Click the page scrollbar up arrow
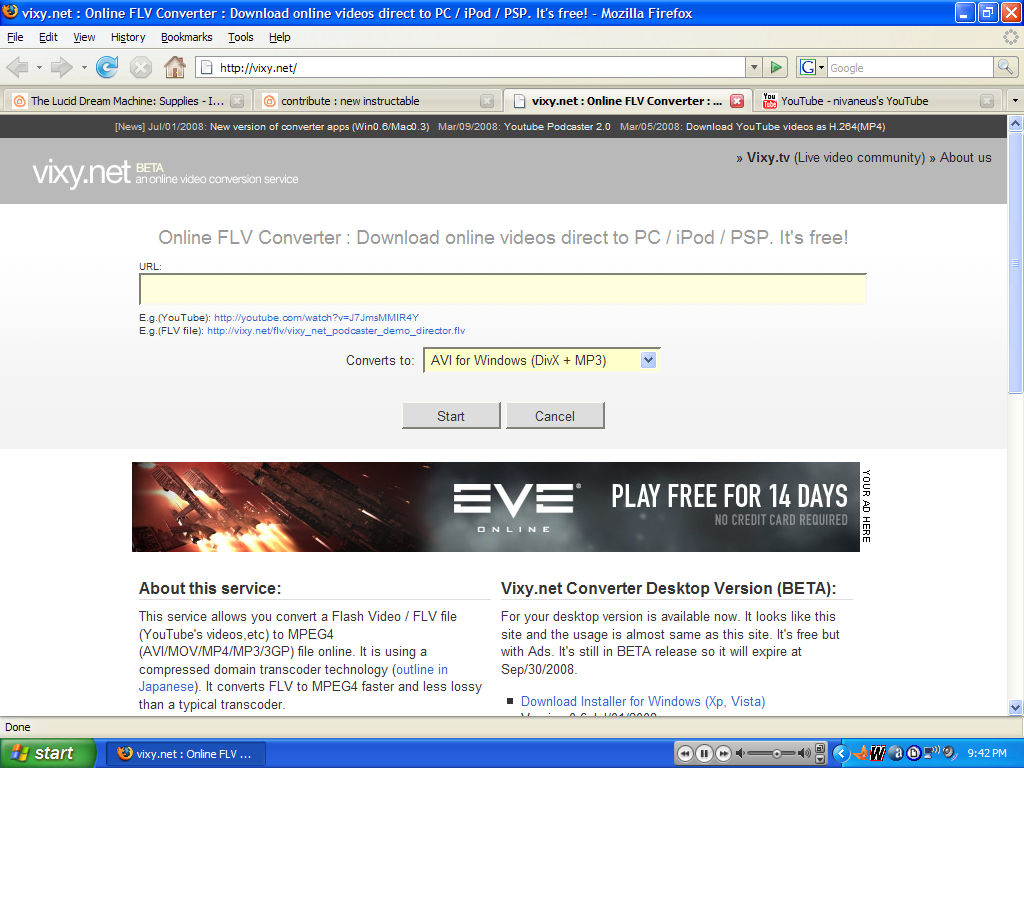Image resolution: width=1024 pixels, height=911 pixels. [x=1015, y=123]
